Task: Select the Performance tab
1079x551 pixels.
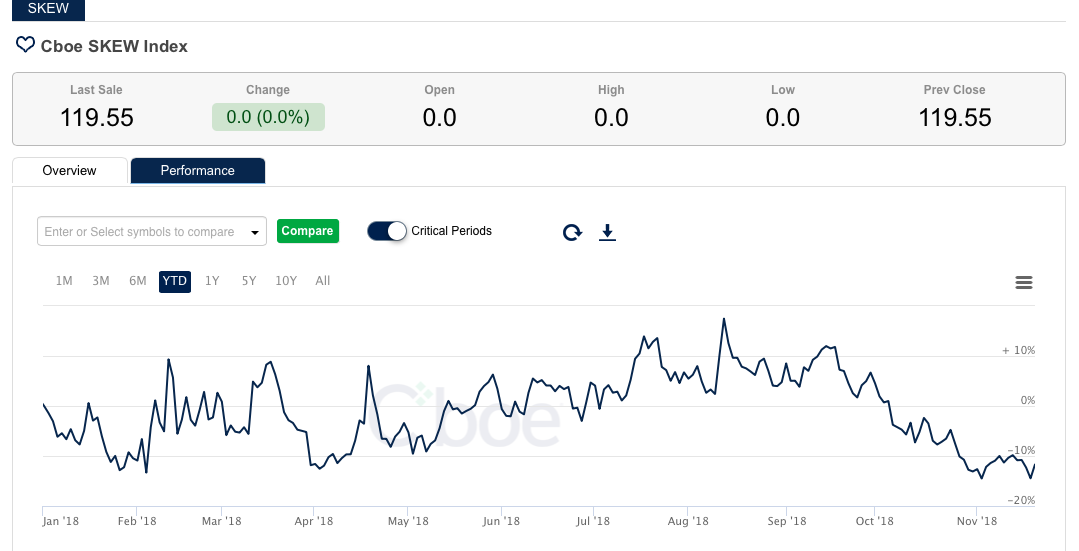Action: 198,171
